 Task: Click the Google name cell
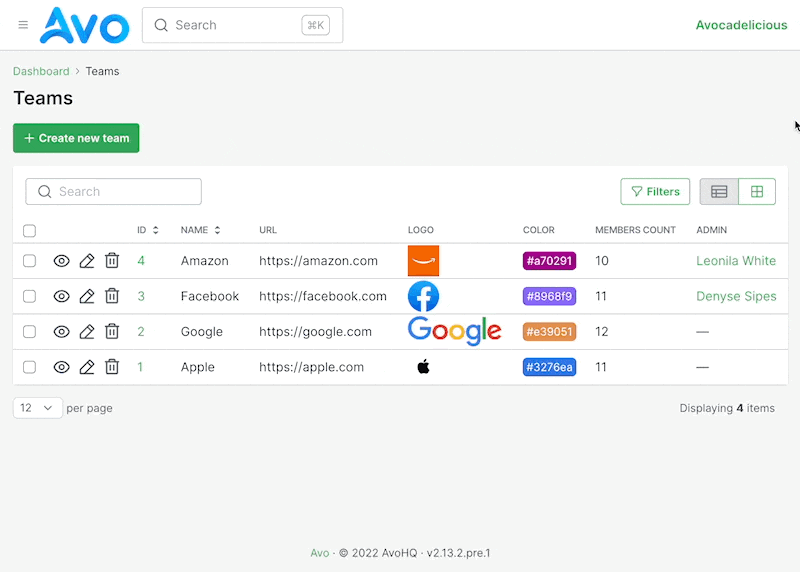click(x=202, y=332)
